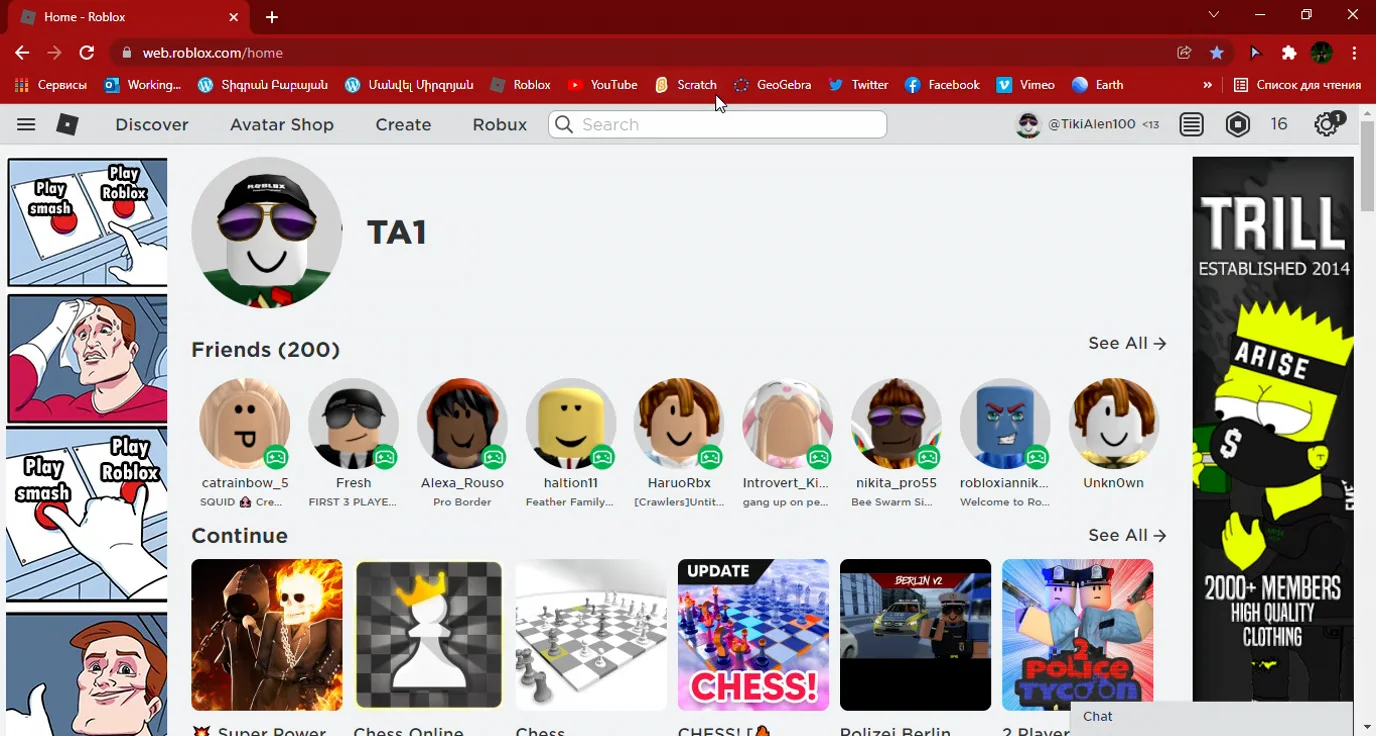Click See All next to Friends
Screen dimensions: 1376x736
tap(1127, 343)
